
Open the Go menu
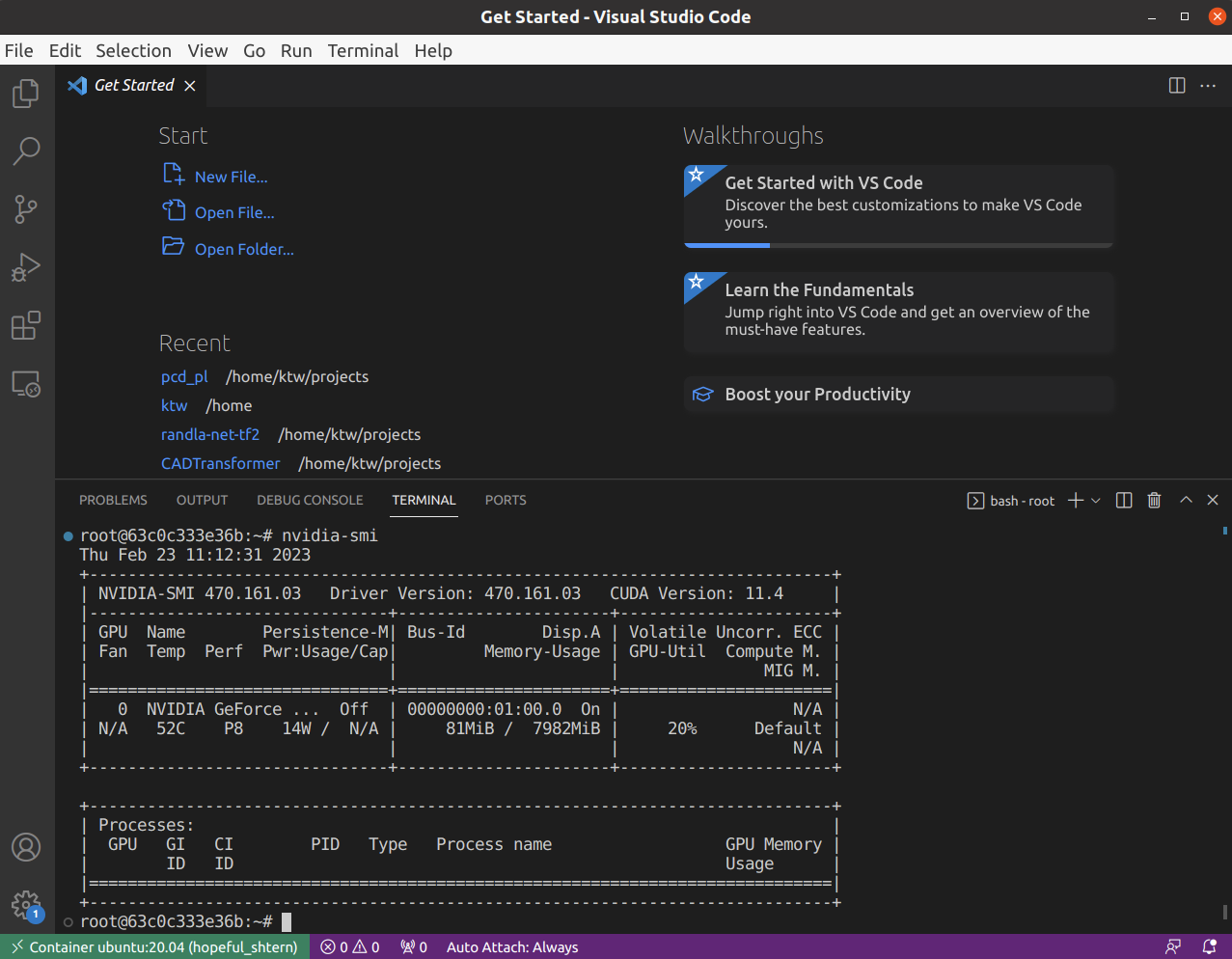[x=254, y=50]
